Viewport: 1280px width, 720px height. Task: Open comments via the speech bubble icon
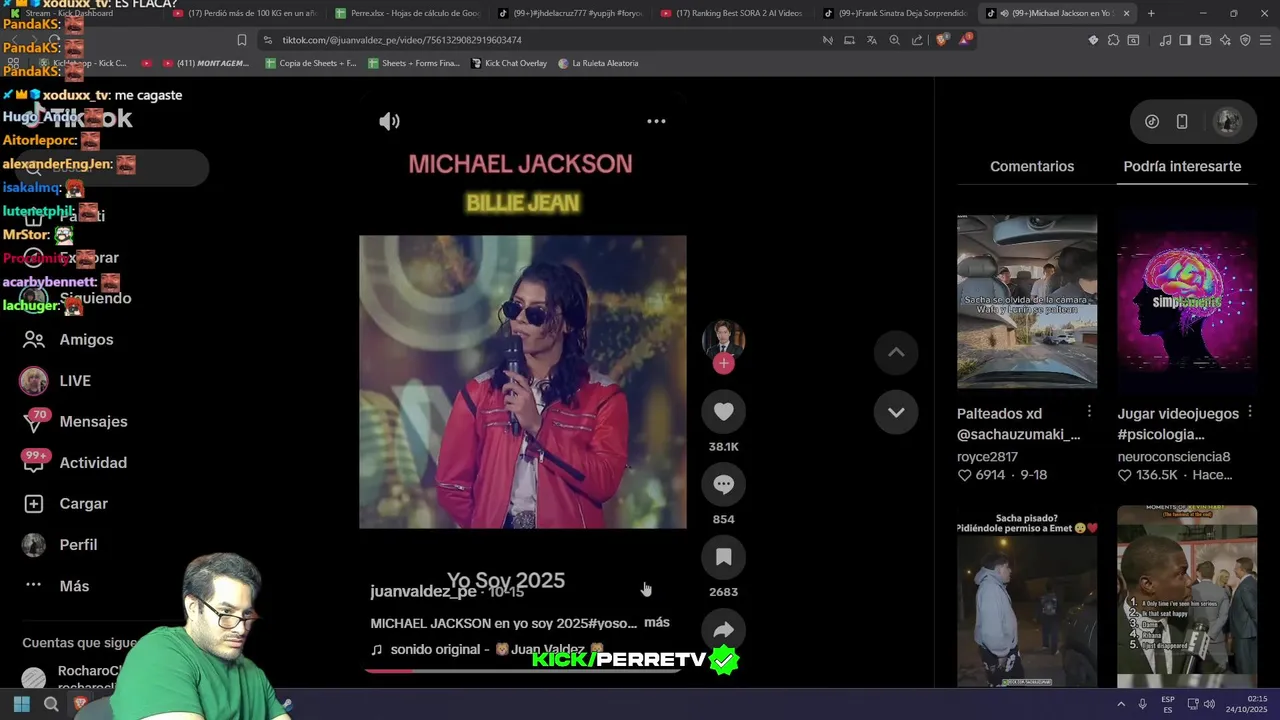coord(723,485)
